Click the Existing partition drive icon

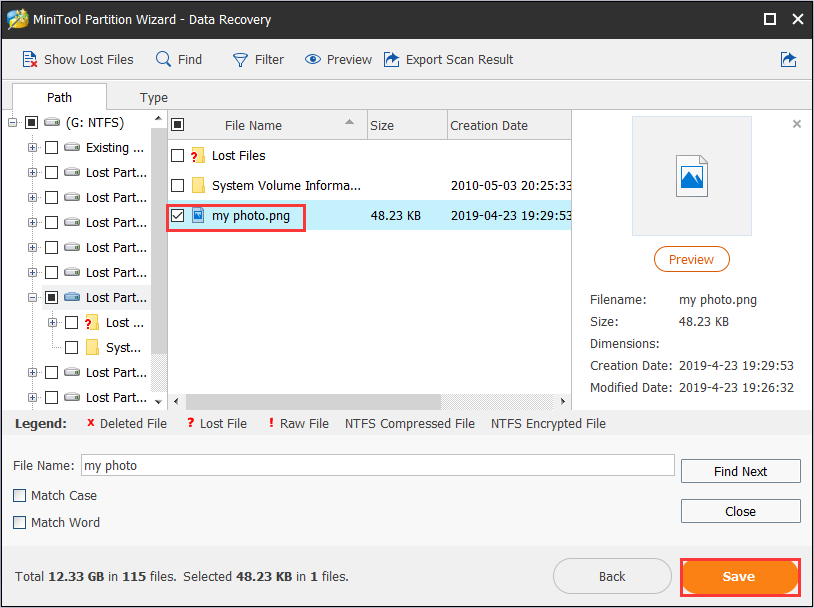(72, 147)
